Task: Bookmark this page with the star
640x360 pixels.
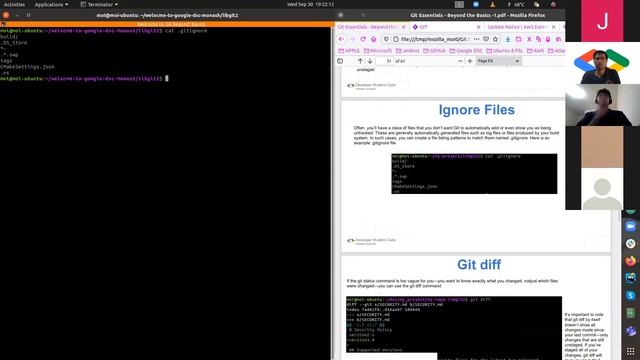Action: [495, 39]
